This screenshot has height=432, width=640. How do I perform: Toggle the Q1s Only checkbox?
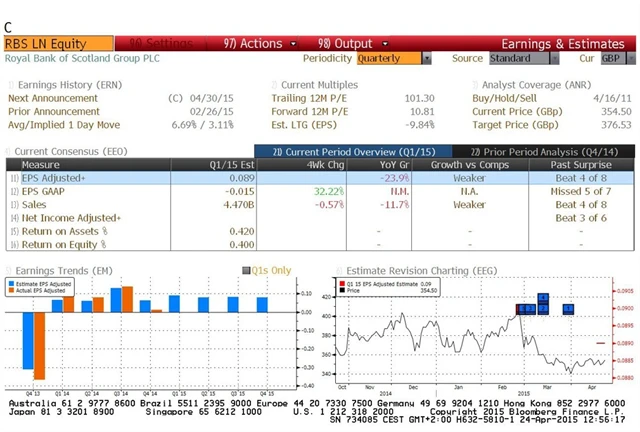click(x=246, y=270)
